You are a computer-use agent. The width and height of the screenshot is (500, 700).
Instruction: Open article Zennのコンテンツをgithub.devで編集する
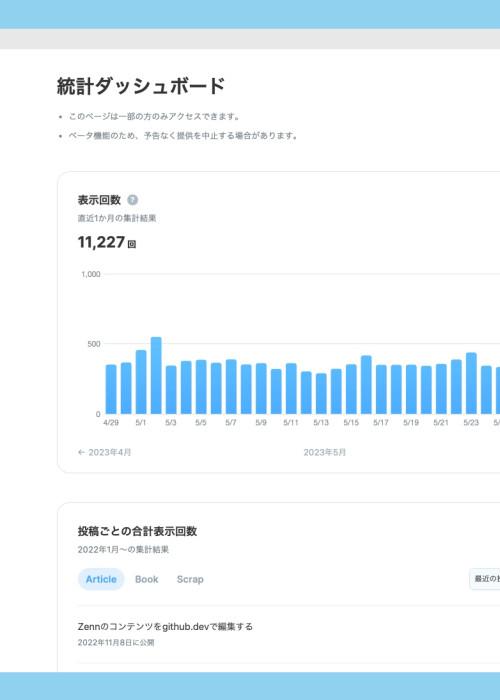point(165,626)
